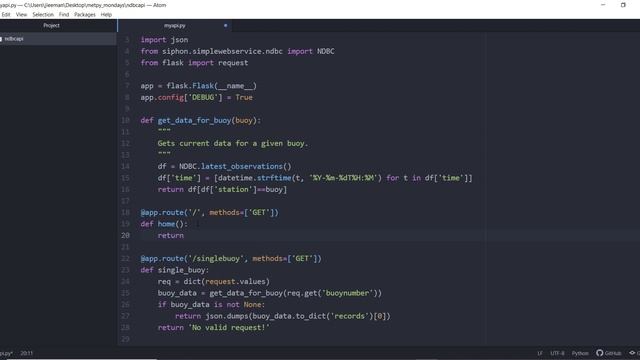Select the Project panel tab
This screenshot has height=360, width=640.
point(51,25)
